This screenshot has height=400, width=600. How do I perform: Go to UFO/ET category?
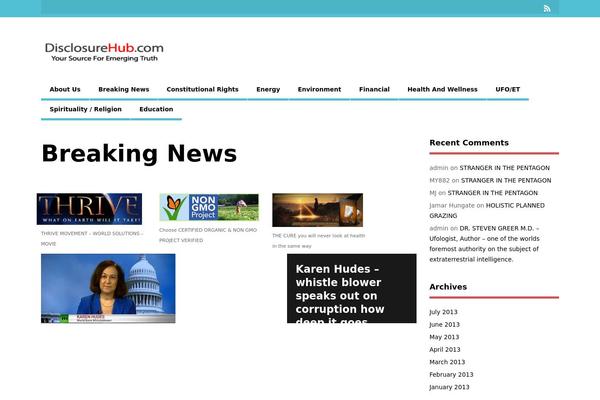coord(508,89)
